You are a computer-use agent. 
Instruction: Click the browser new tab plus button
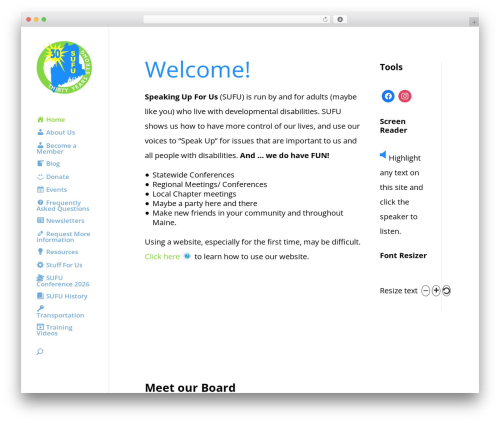click(x=474, y=22)
